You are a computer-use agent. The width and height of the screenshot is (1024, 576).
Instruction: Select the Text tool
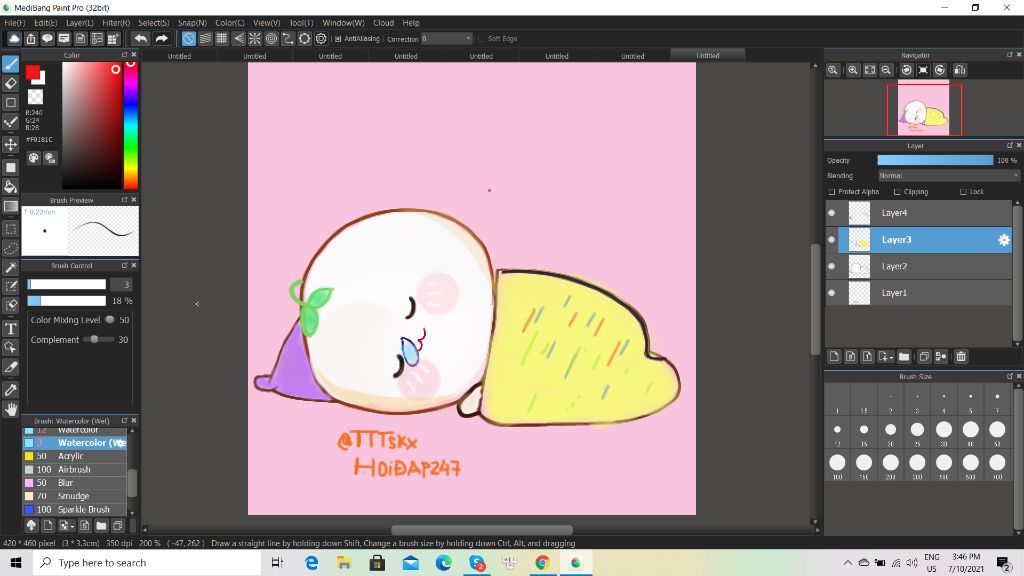[x=10, y=328]
